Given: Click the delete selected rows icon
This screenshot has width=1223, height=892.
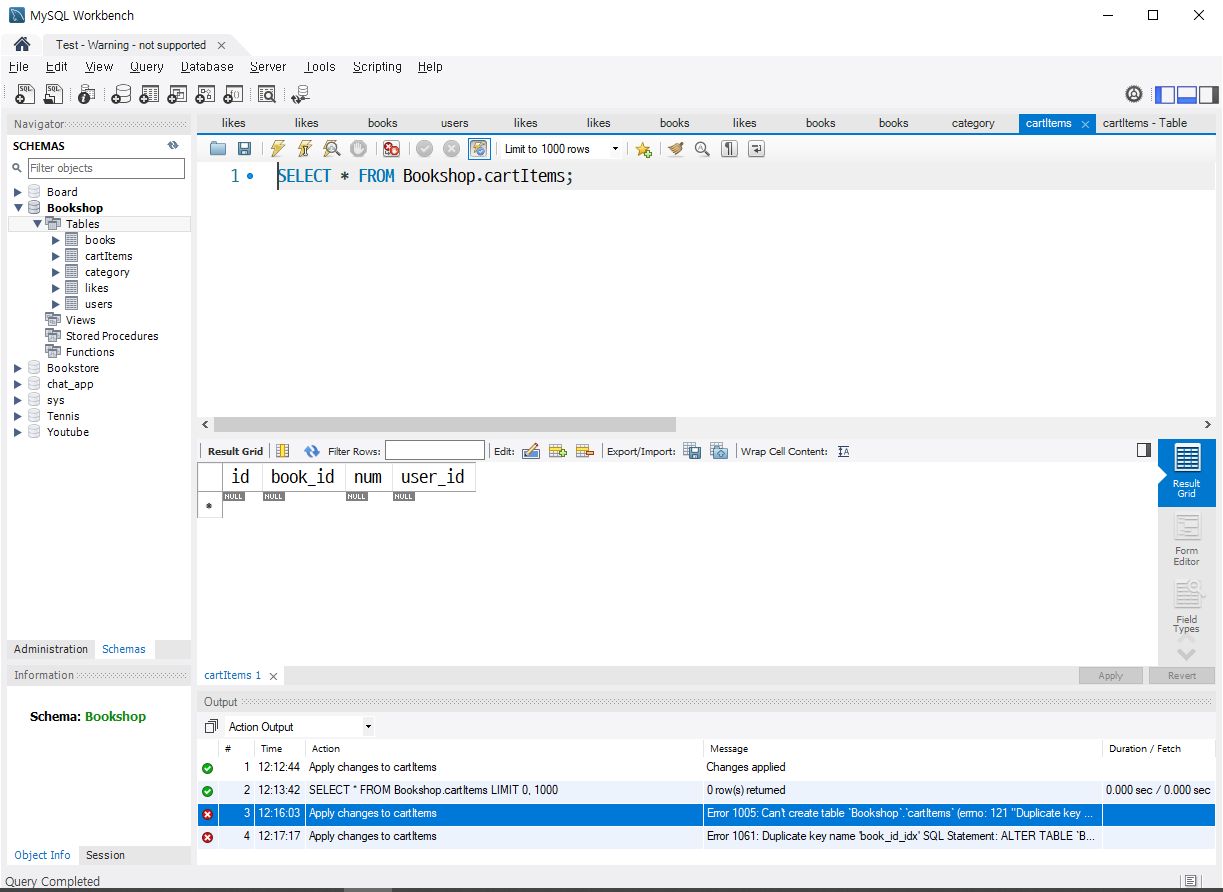Looking at the screenshot, I should click(x=585, y=451).
